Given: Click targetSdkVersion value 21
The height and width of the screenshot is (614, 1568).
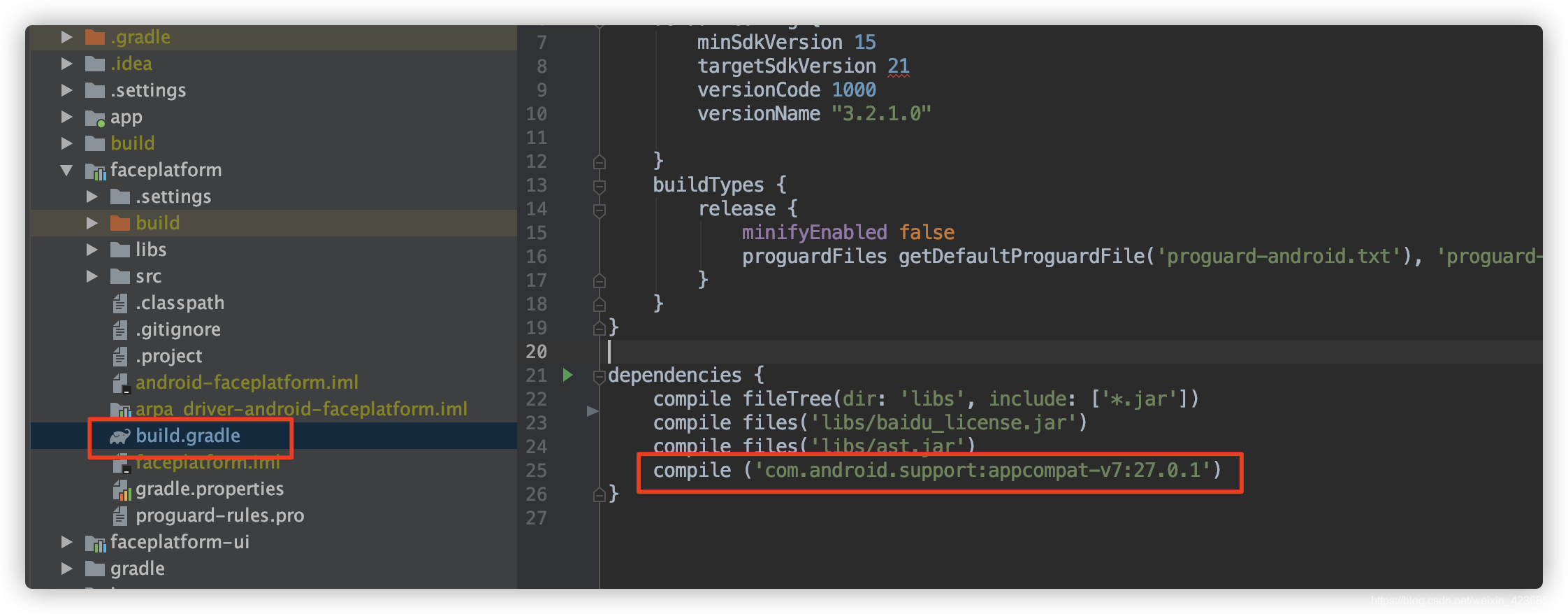Looking at the screenshot, I should [x=899, y=66].
